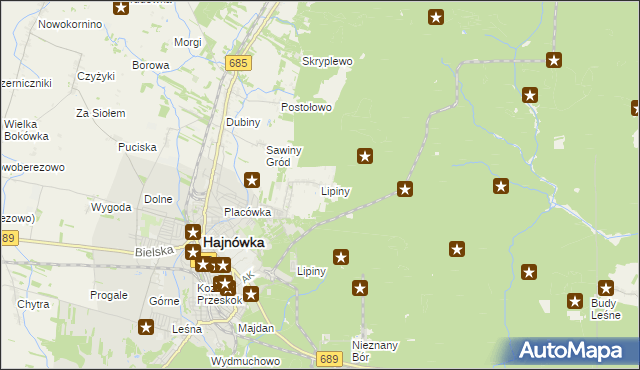Screen dimensions: 640x370
Task: Select the Skryplewo place label
Action: point(327,61)
